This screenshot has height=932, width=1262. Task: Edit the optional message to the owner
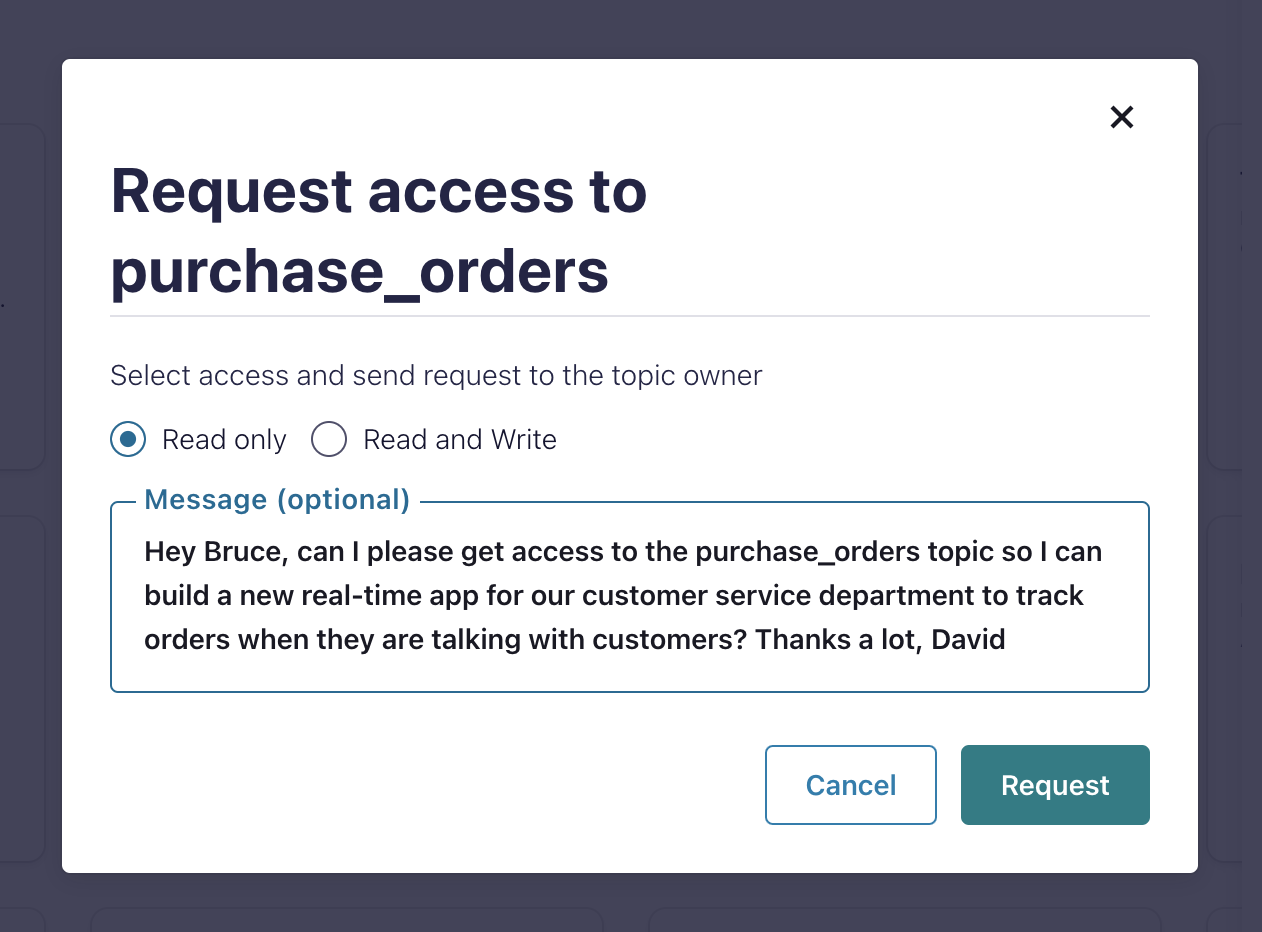[628, 596]
